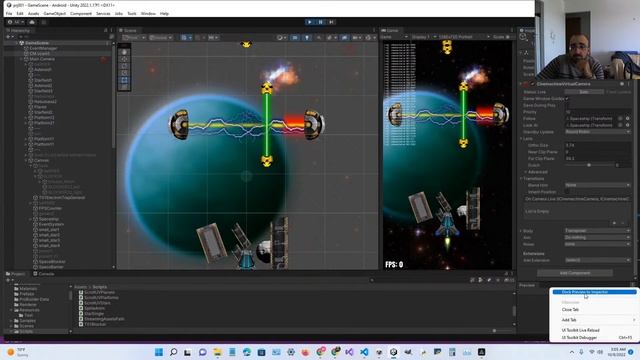Open the Standby Update dropdown
640x360 pixels.
click(597, 132)
